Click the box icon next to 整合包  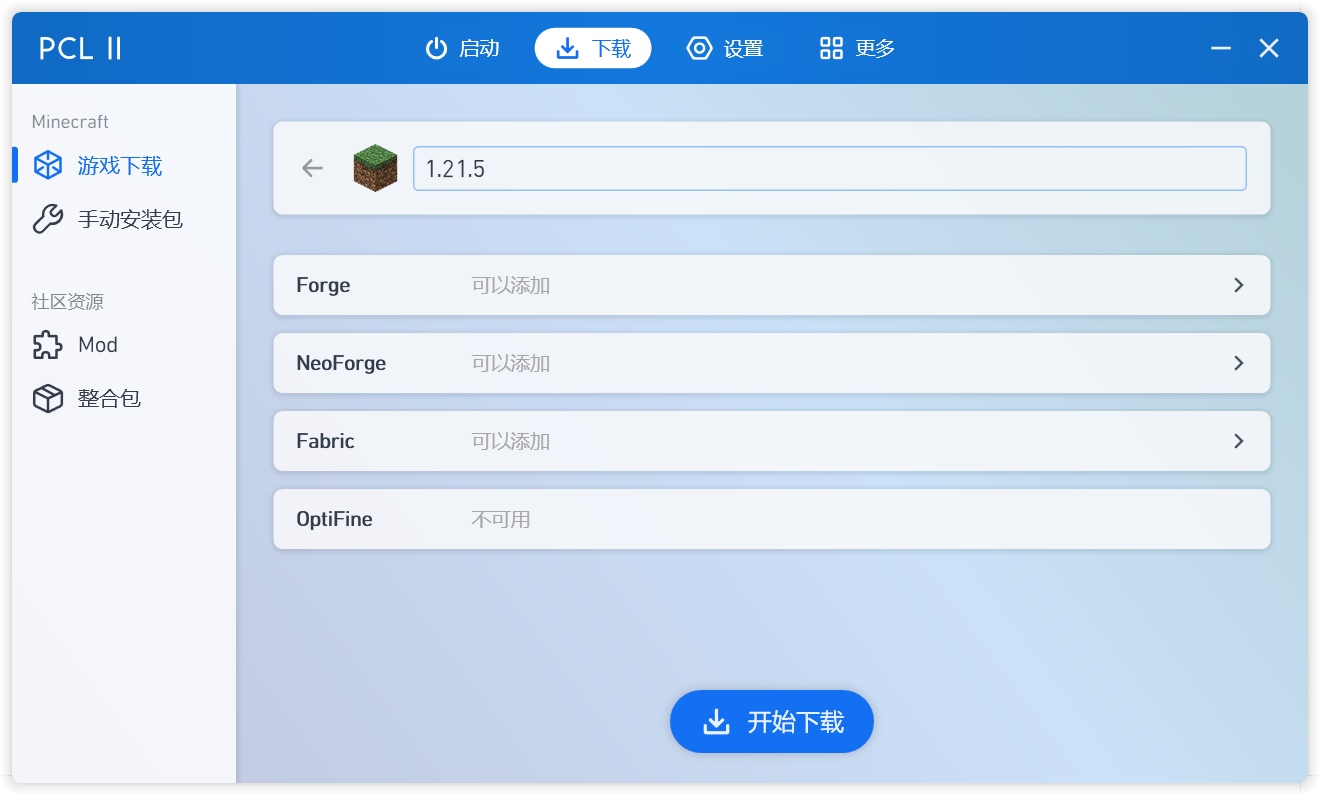[48, 399]
